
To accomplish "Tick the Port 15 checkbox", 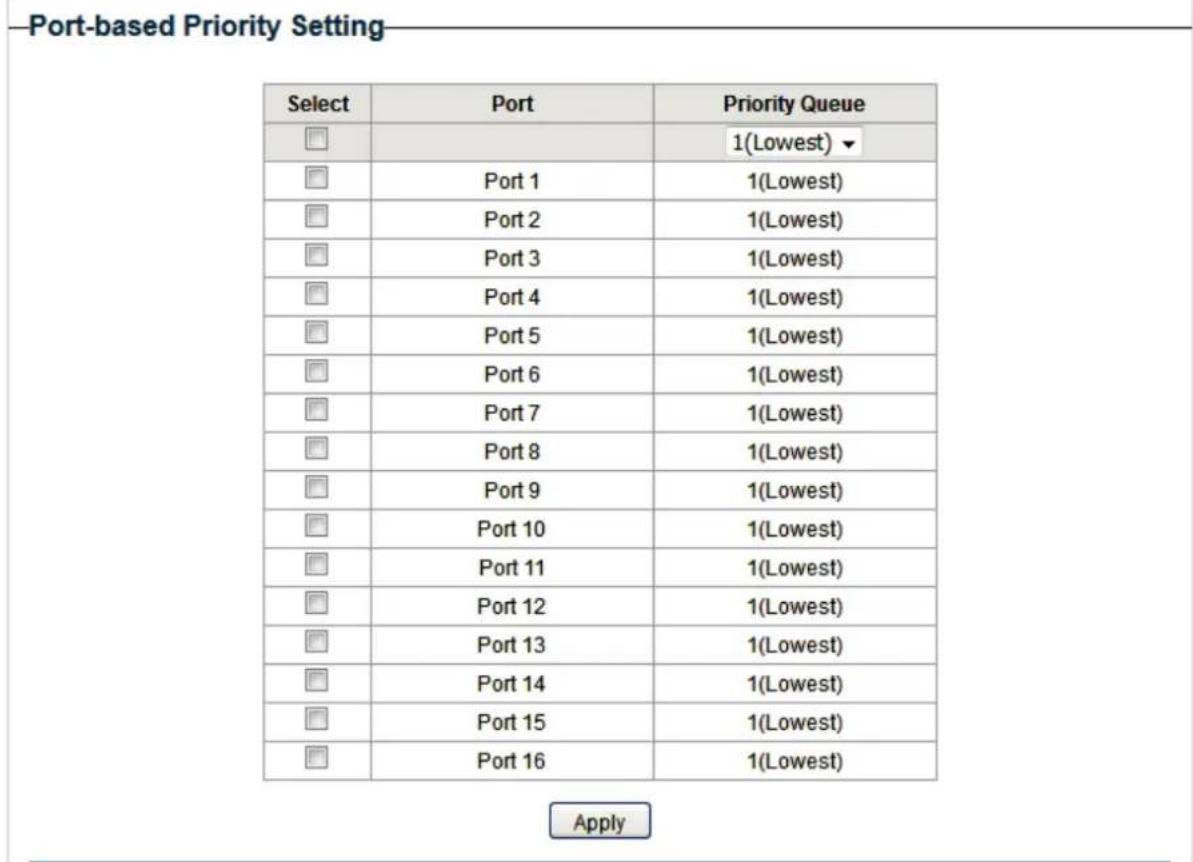I will (x=317, y=718).
